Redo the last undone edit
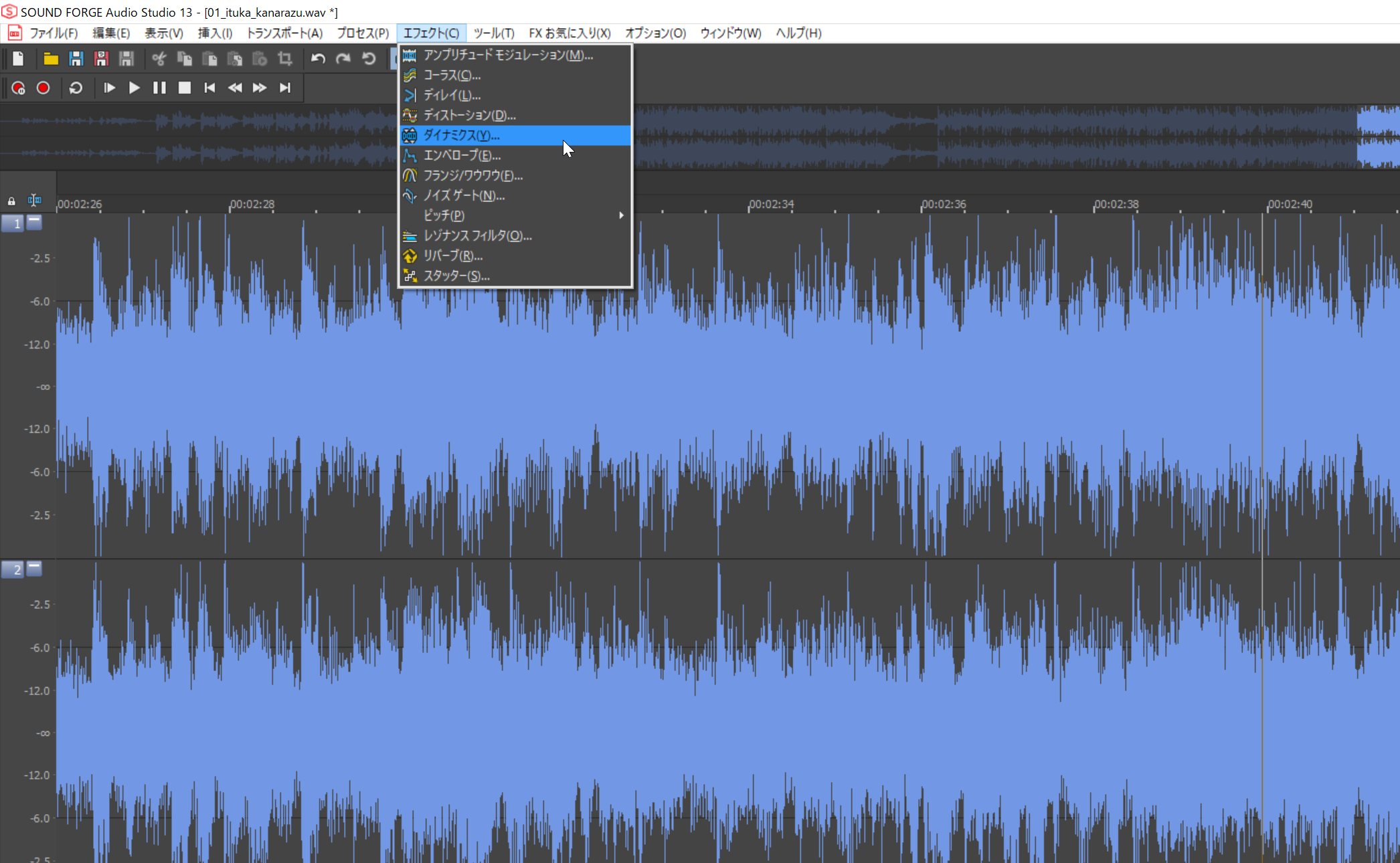Viewport: 1400px width, 863px height. (343, 59)
